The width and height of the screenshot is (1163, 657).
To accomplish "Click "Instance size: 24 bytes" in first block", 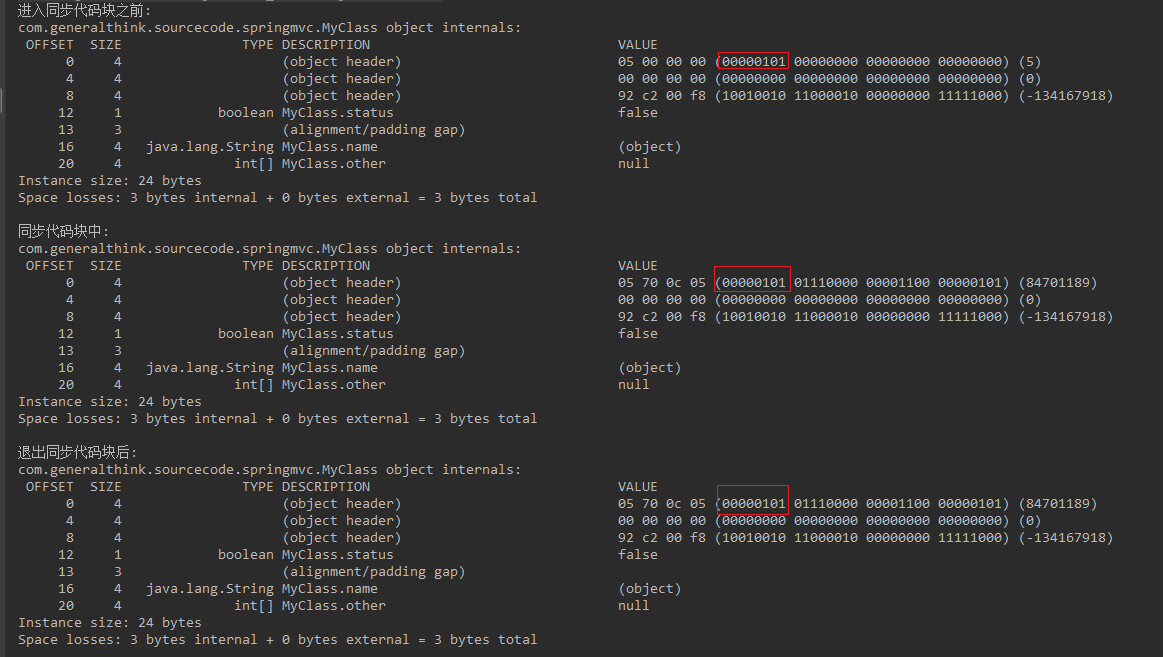I will click(109, 181).
